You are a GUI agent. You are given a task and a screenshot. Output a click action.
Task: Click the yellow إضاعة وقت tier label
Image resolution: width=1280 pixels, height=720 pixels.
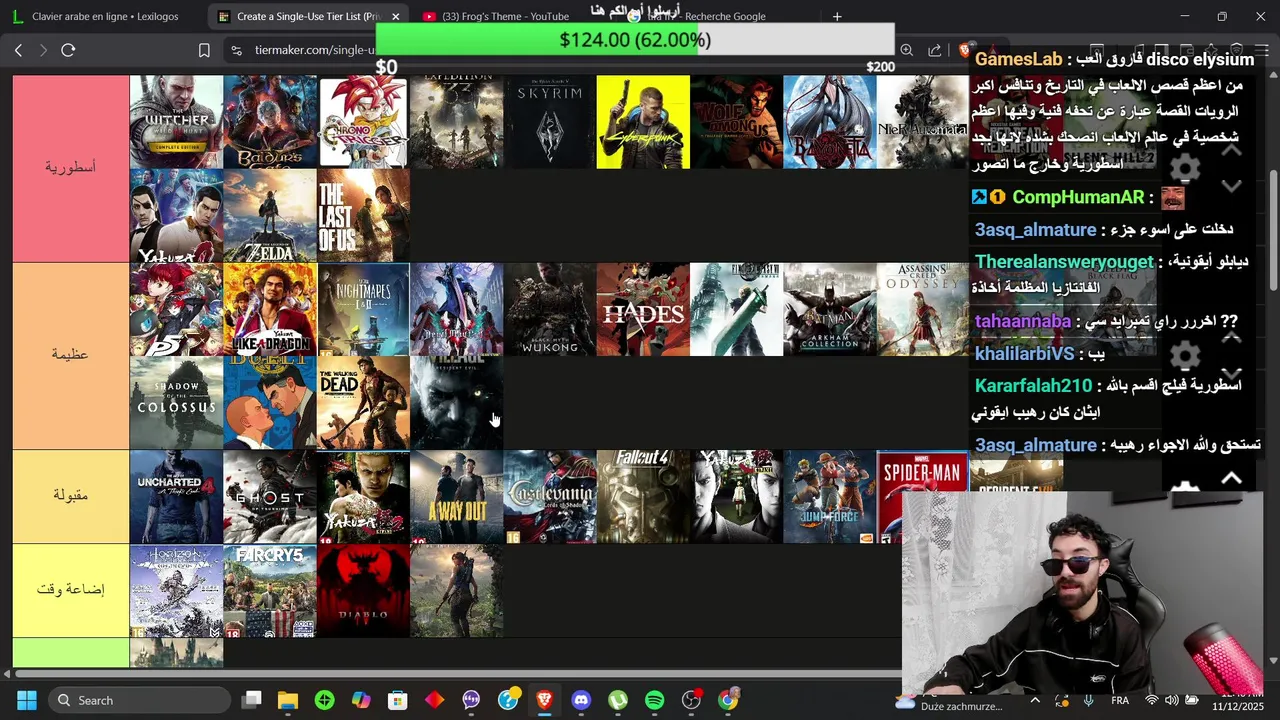coord(71,590)
